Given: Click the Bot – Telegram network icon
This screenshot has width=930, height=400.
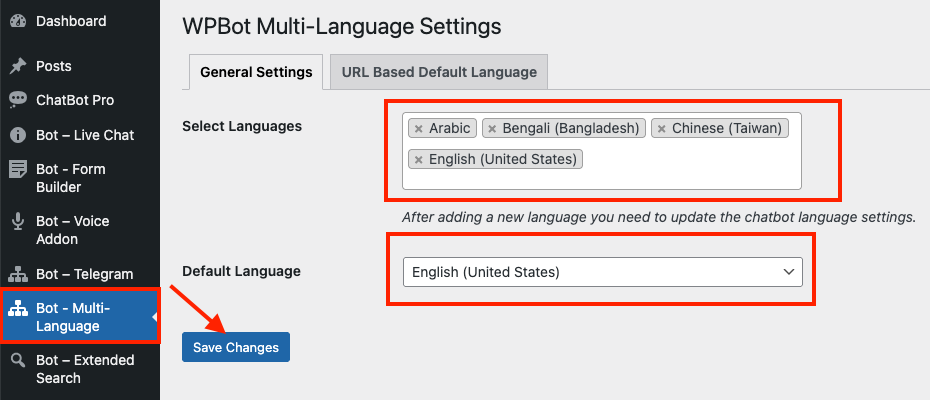Looking at the screenshot, I should click(x=18, y=274).
